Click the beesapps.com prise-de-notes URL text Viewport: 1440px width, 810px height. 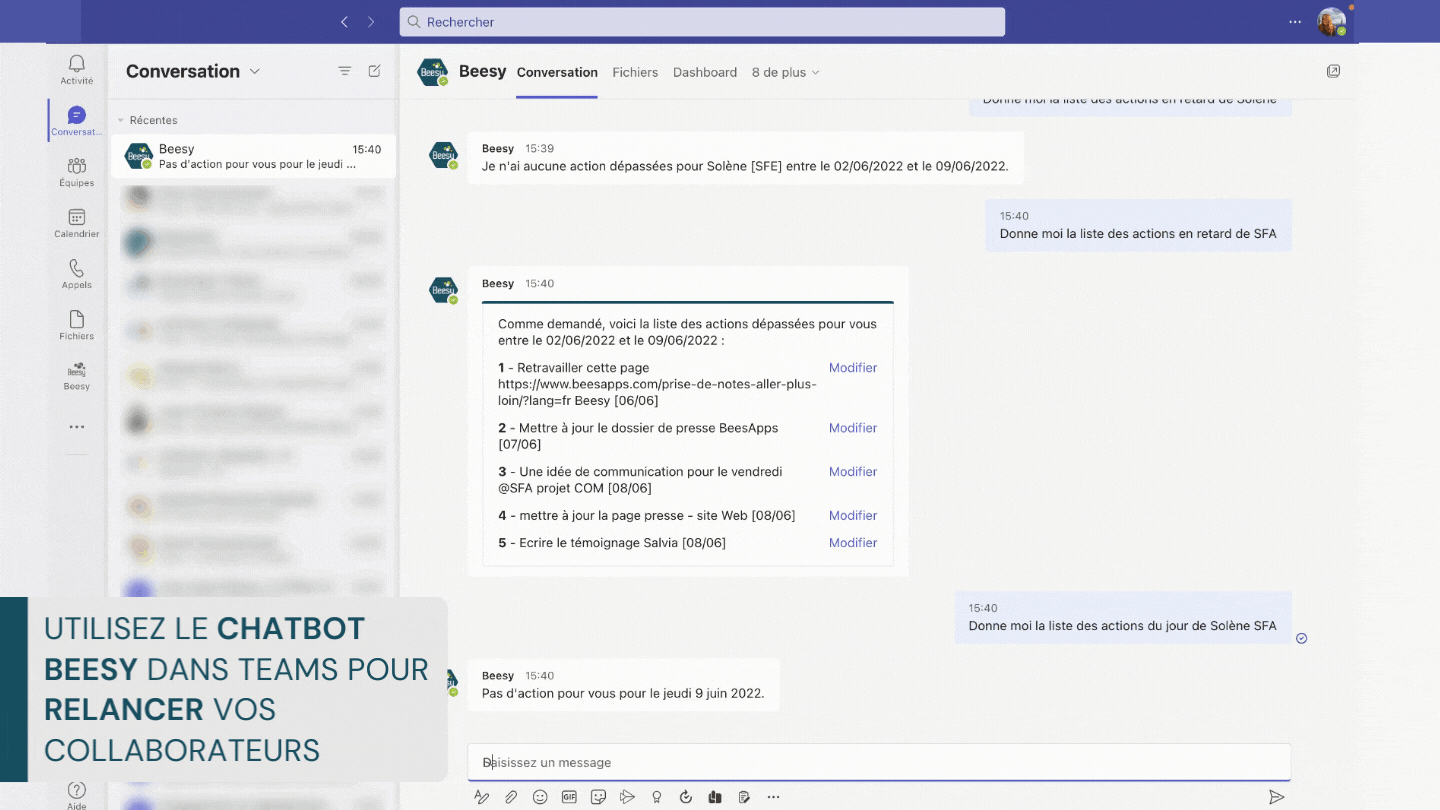click(657, 392)
